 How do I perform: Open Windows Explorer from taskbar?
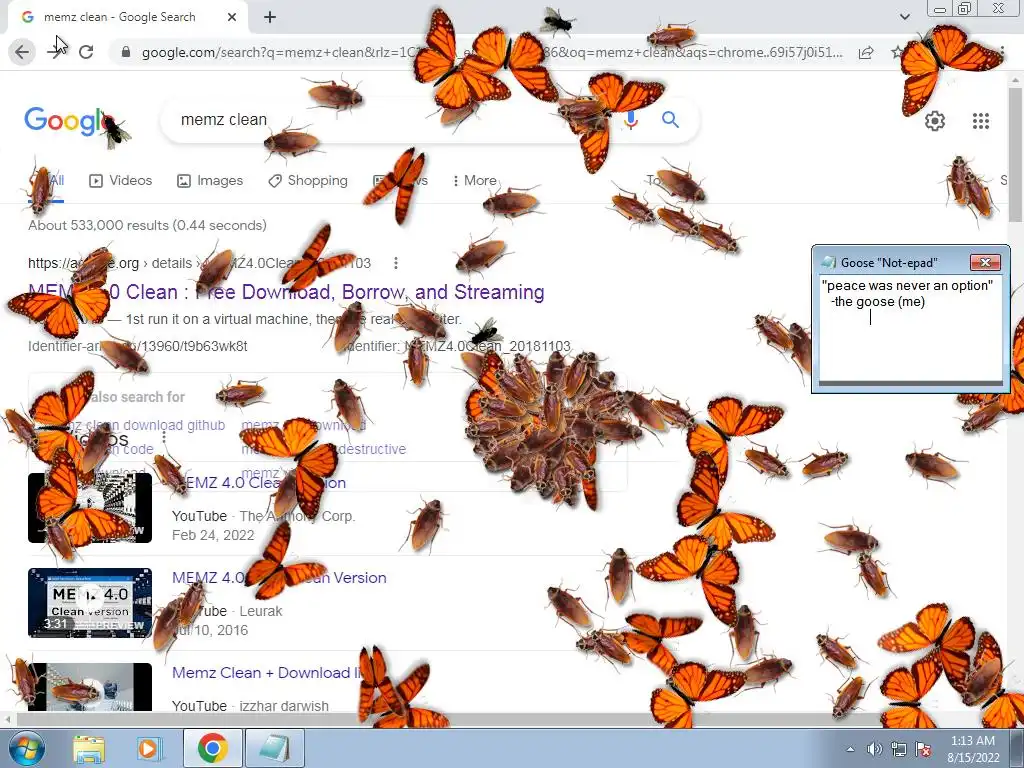point(89,749)
